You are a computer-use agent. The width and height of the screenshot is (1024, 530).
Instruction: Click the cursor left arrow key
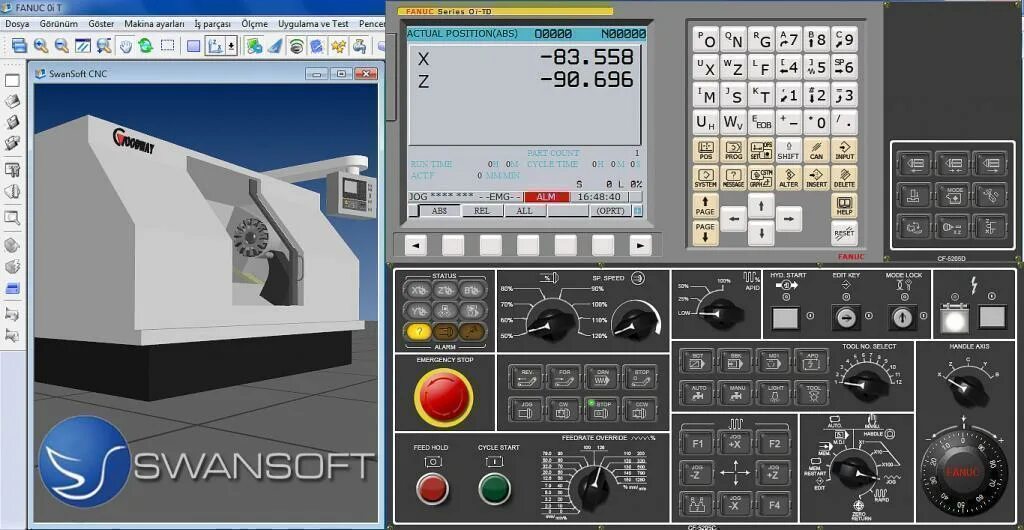tap(733, 219)
